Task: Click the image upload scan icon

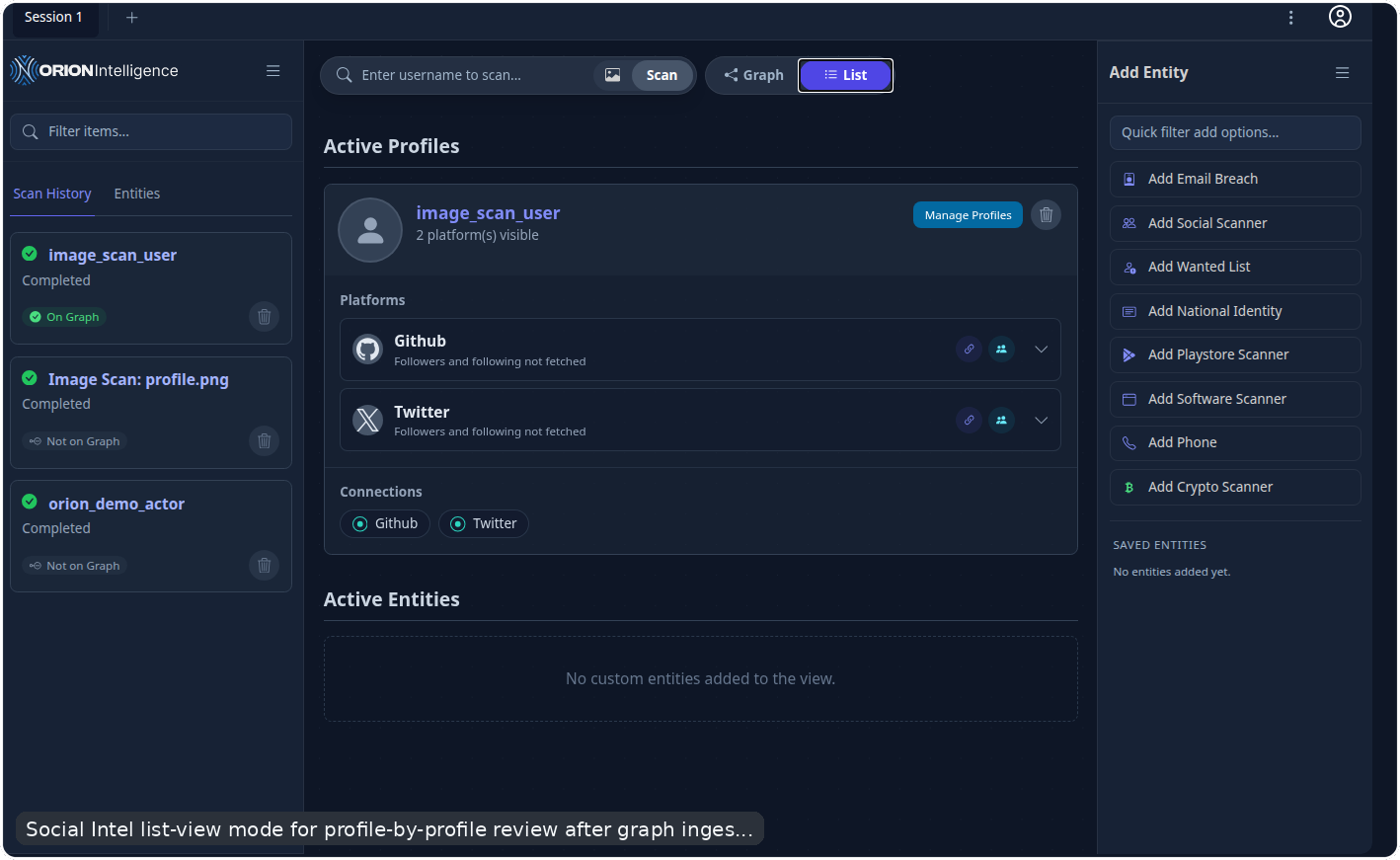Action: point(612,75)
